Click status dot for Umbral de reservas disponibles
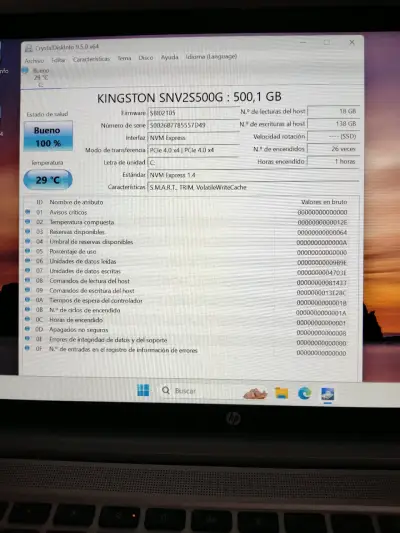The width and height of the screenshot is (400, 533). click(28, 241)
